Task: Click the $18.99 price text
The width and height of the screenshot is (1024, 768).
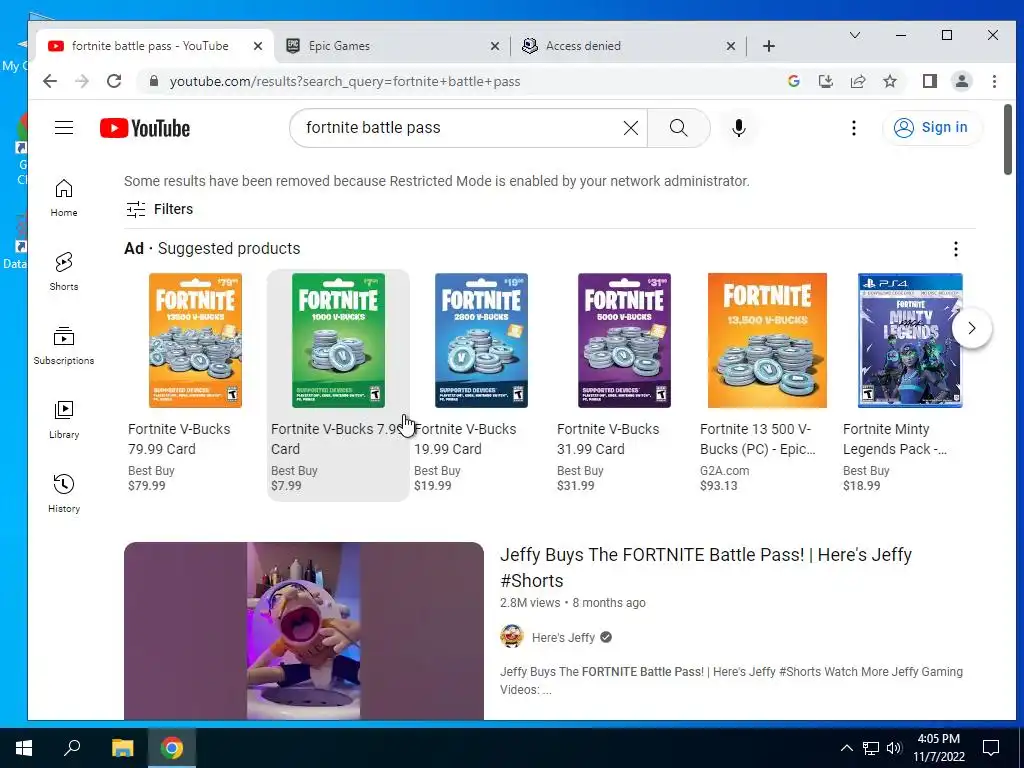Action: pyautogui.click(x=861, y=486)
